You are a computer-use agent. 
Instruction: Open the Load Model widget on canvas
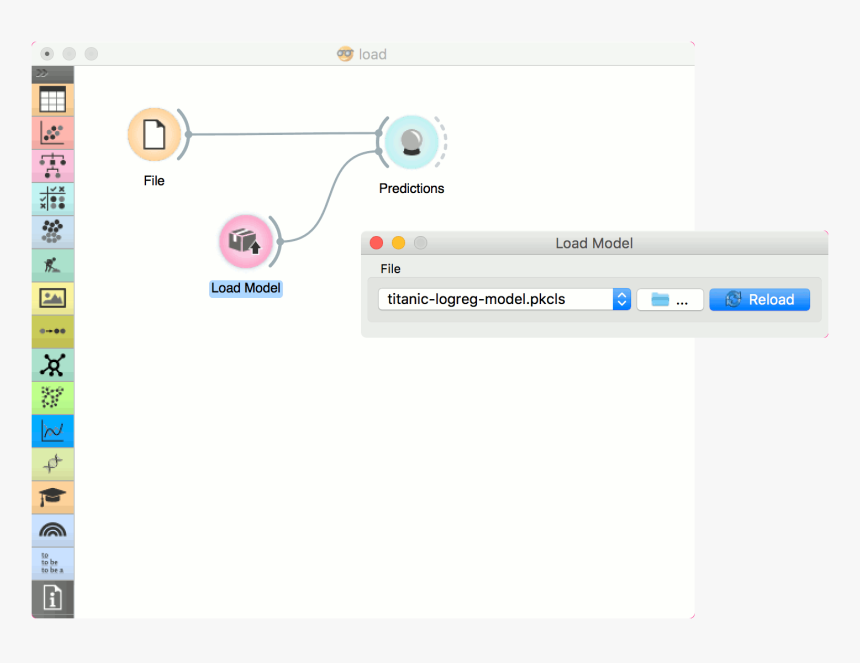246,241
